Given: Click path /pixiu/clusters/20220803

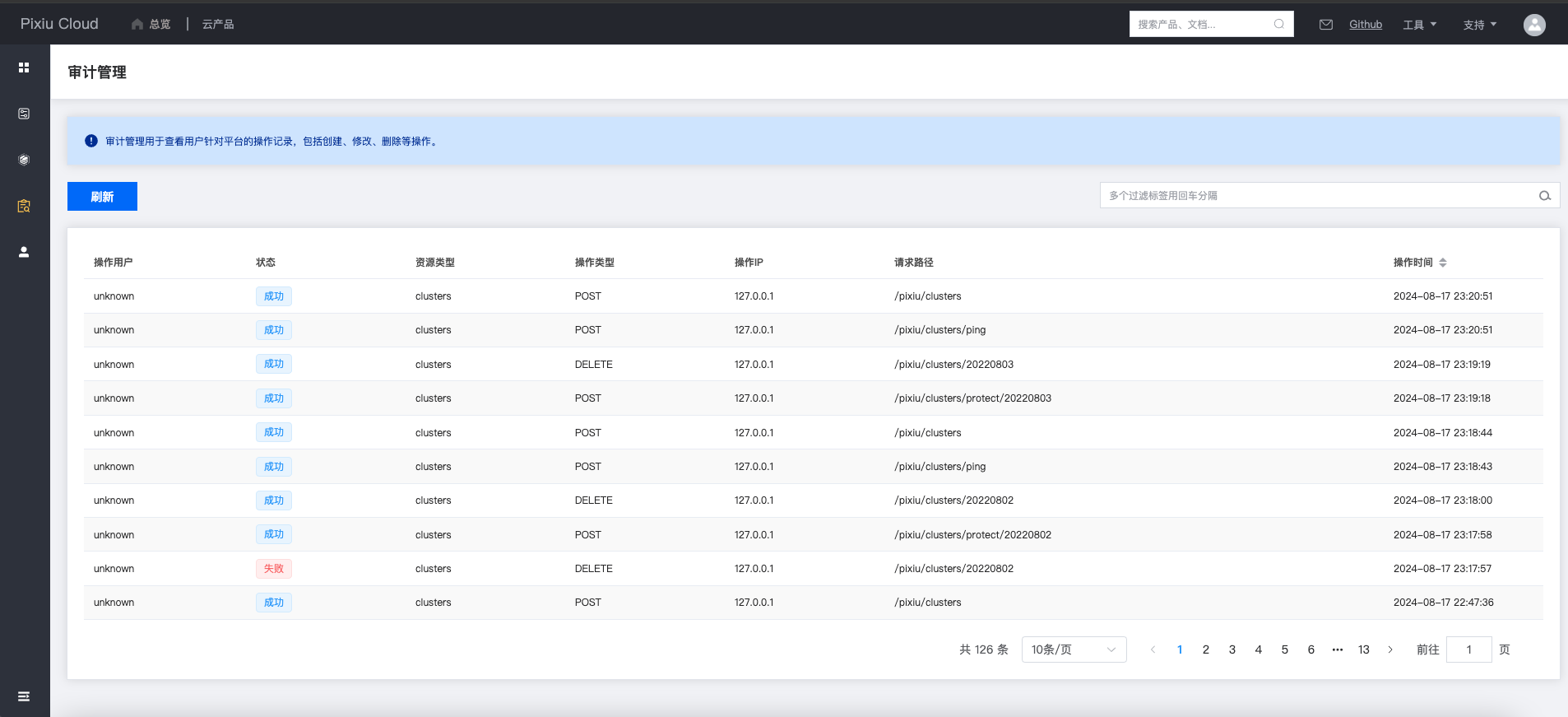Looking at the screenshot, I should (x=953, y=365).
